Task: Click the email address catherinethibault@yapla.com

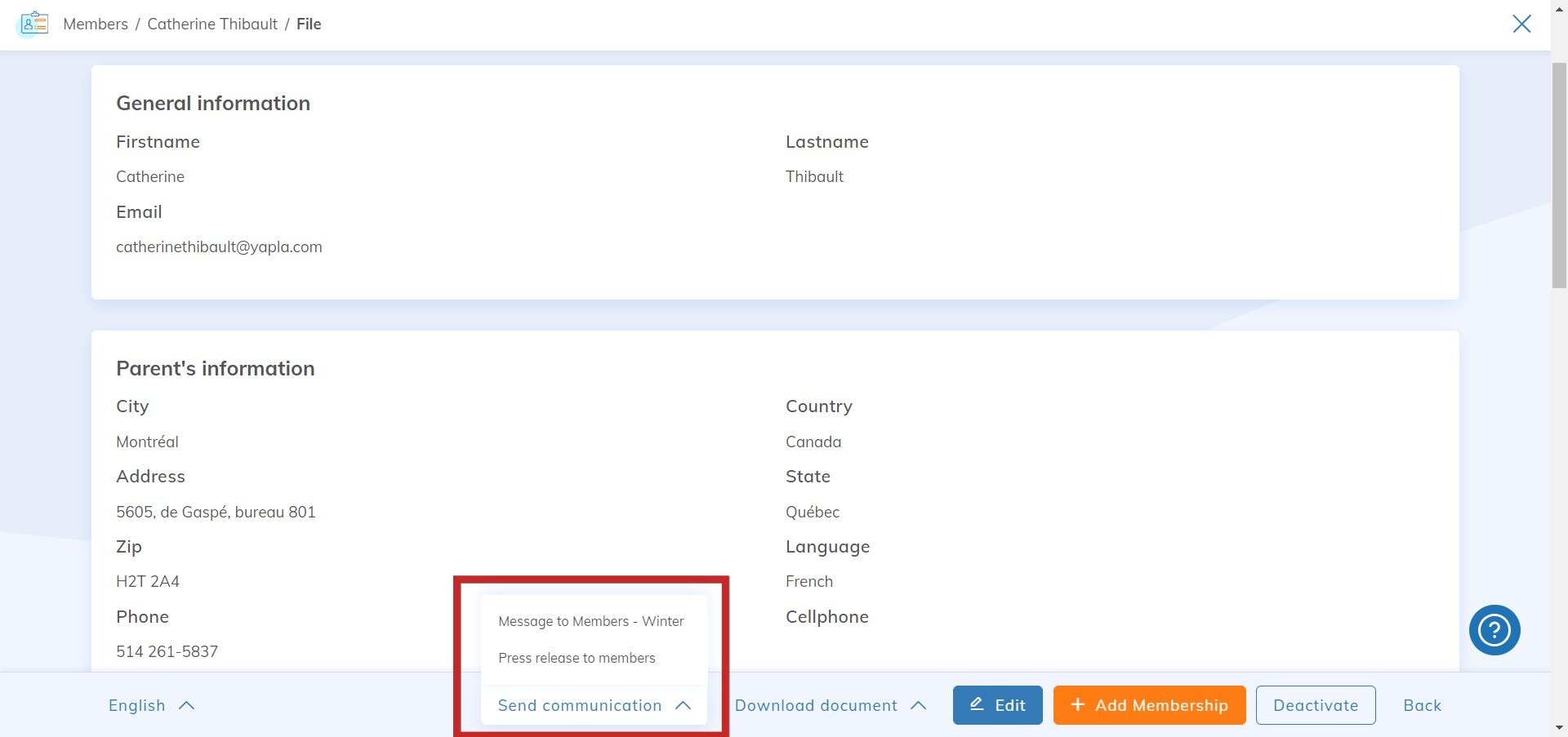Action: (x=219, y=246)
